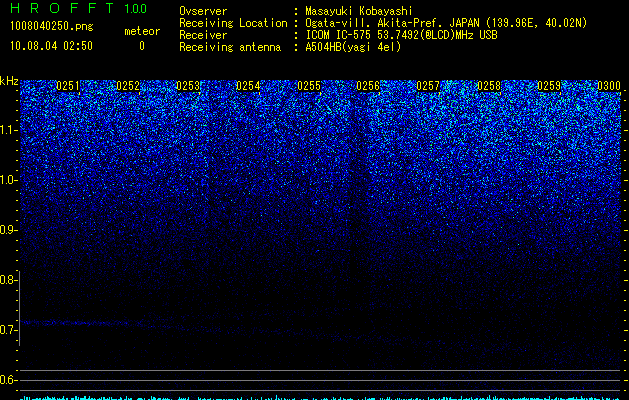This screenshot has height=400, width=629.
Task: Click the 0251 time marker
Action: [x=68, y=86]
